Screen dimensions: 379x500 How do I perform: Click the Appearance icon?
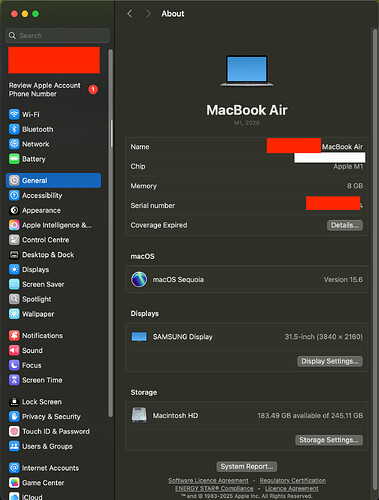14,210
